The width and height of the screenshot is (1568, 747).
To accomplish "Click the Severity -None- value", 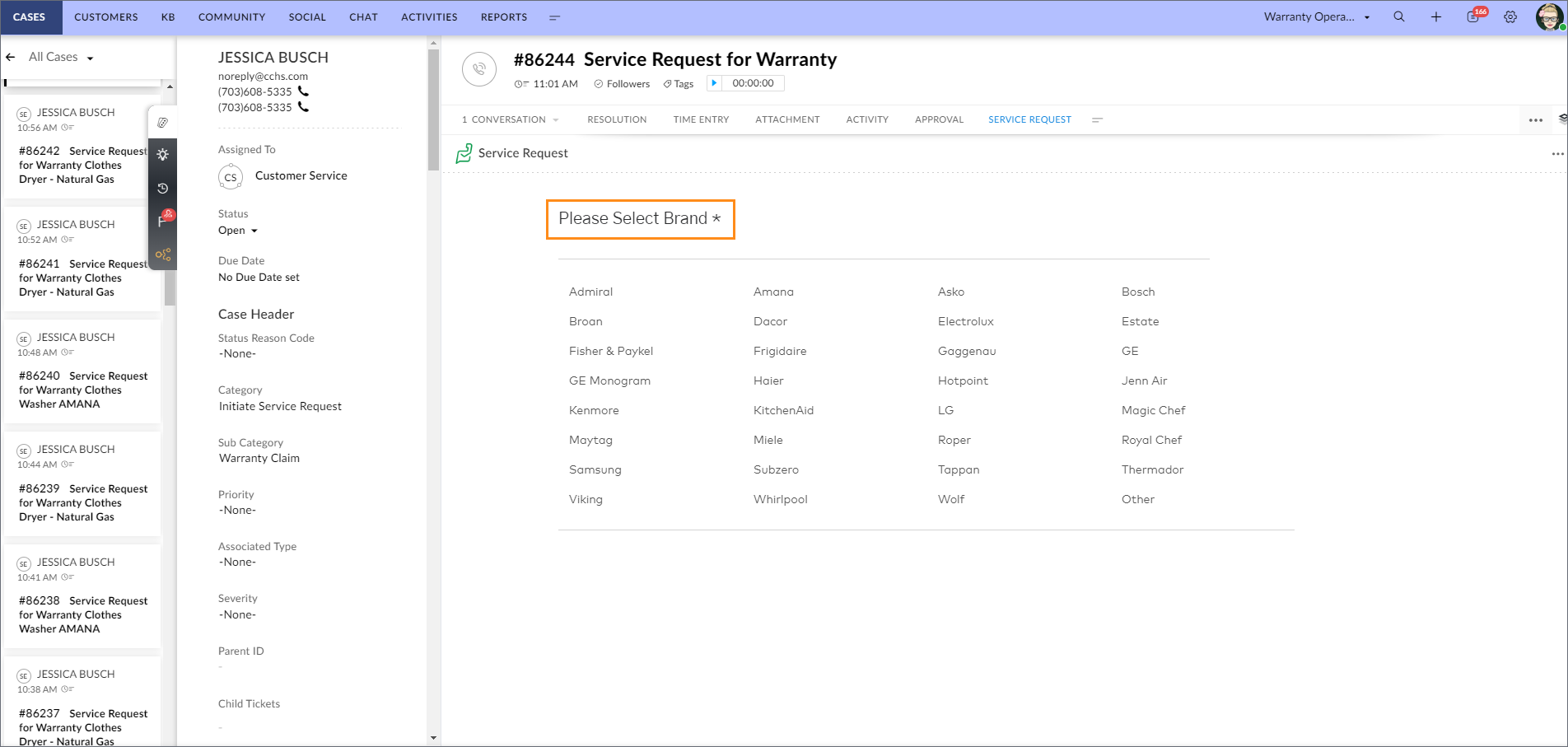I will [x=237, y=614].
